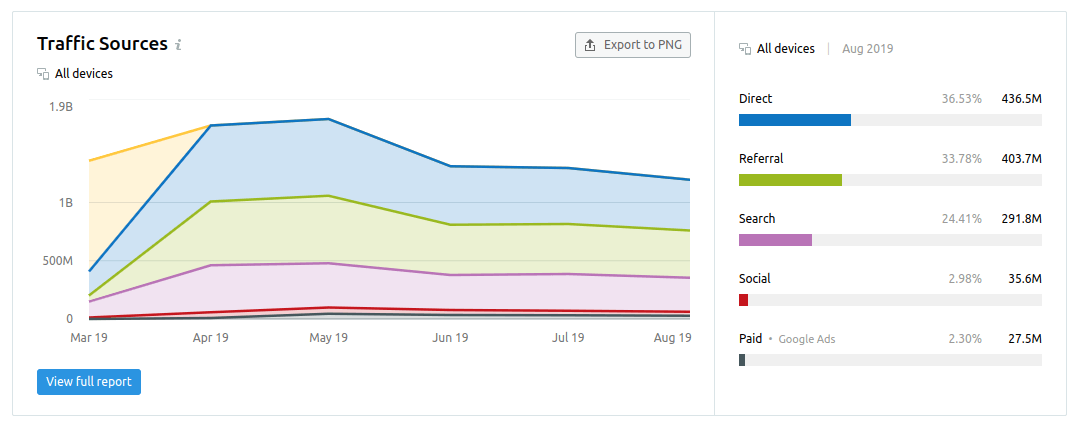Select the Referral source label

761,159
